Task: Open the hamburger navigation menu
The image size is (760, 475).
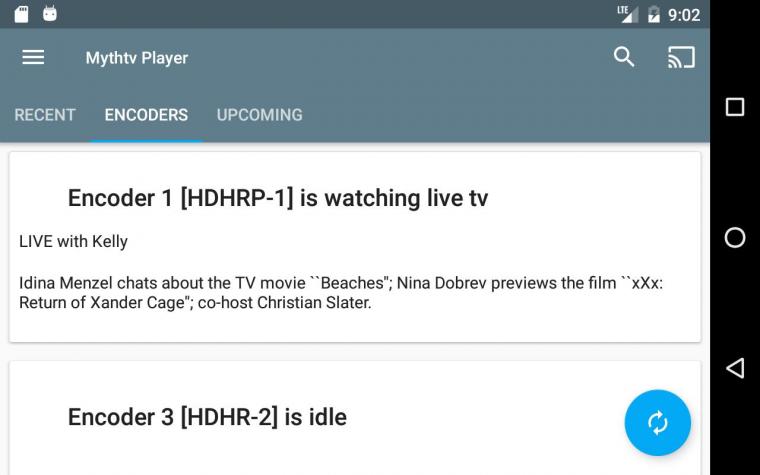Action: point(33,58)
